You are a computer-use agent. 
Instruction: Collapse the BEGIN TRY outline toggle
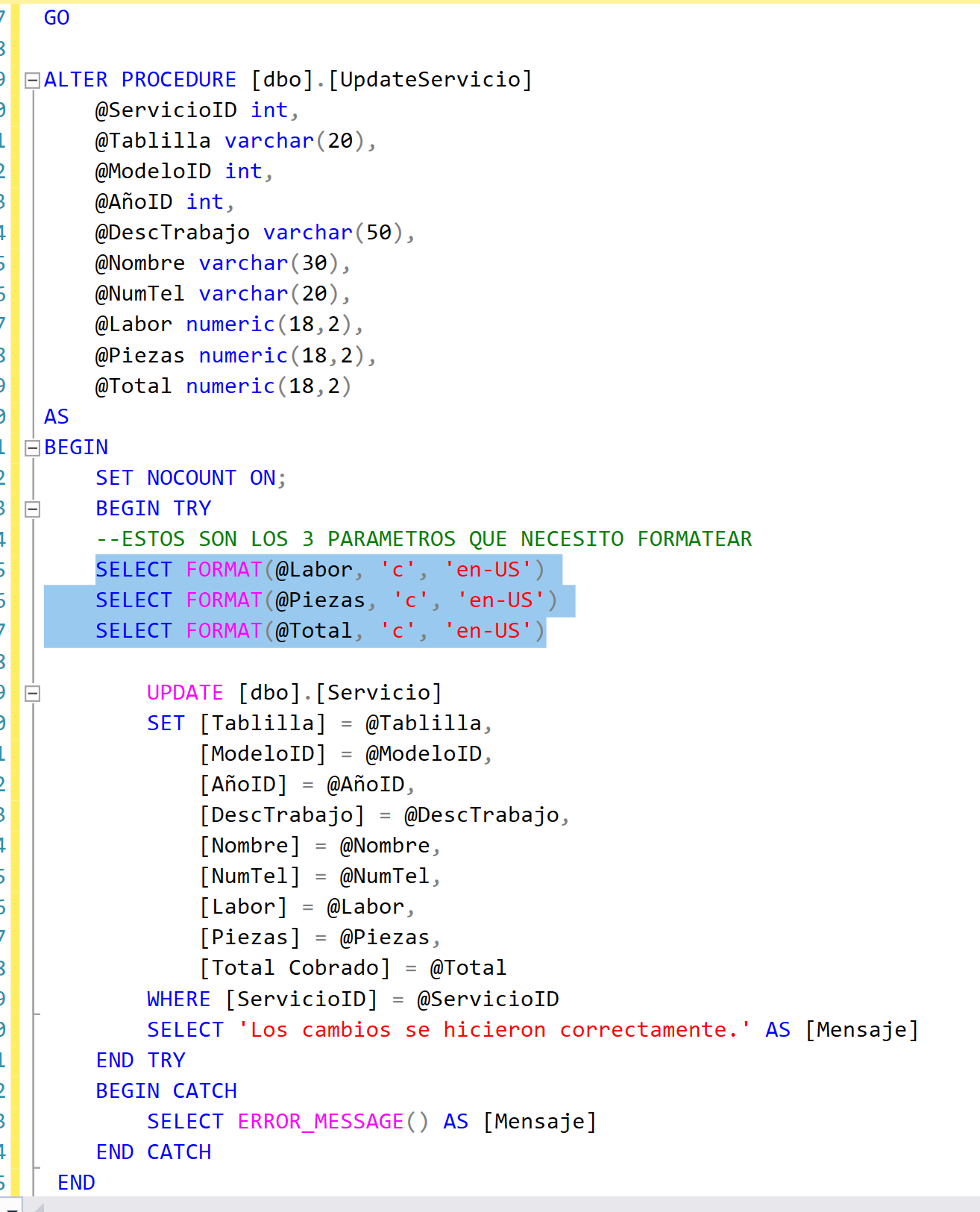(32, 509)
